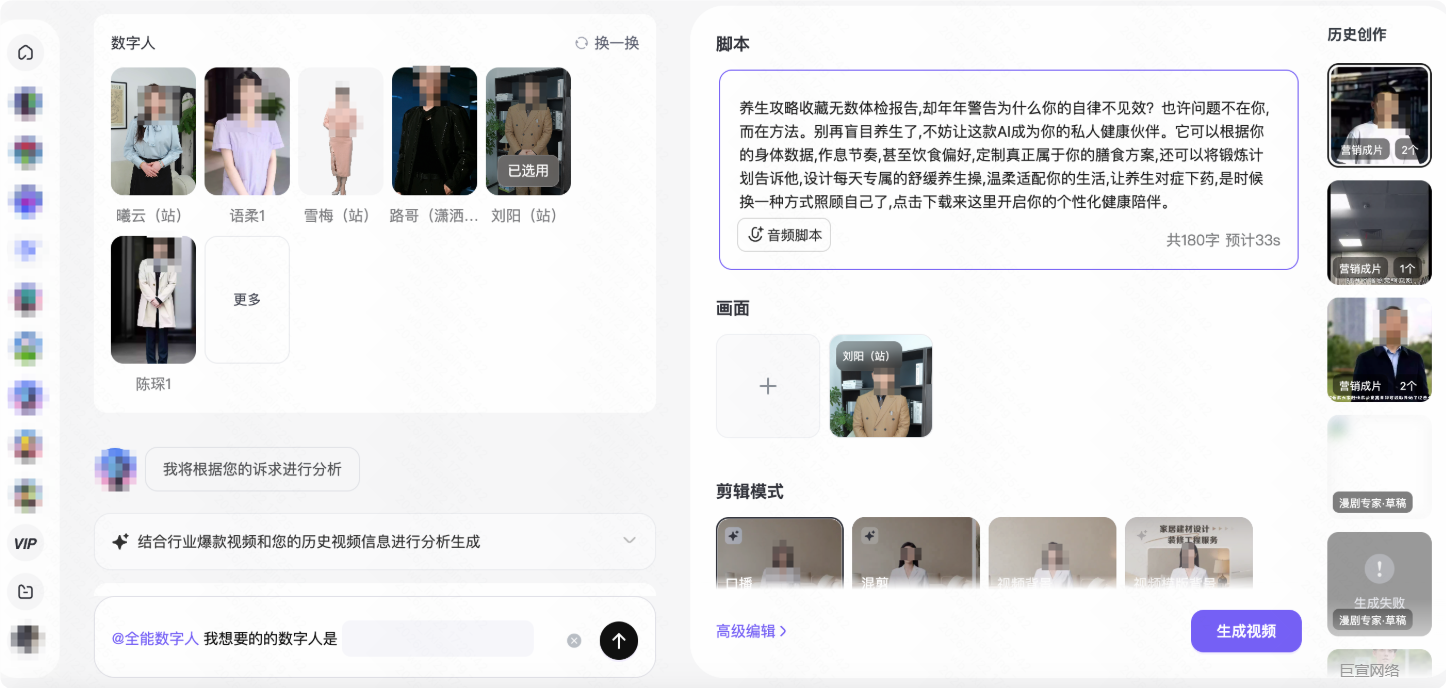The width and height of the screenshot is (1446, 688).
Task: Choose the 视频模版背景 editing mode with 家居建材设计
Action: click(1188, 553)
